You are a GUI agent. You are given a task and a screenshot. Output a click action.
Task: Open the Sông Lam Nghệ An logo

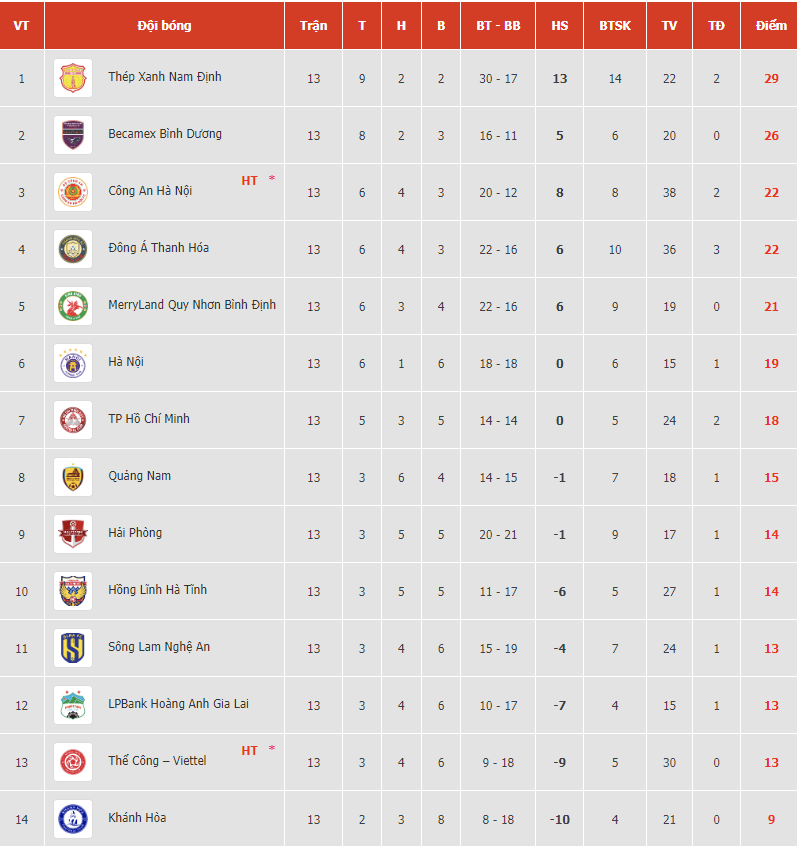point(73,648)
